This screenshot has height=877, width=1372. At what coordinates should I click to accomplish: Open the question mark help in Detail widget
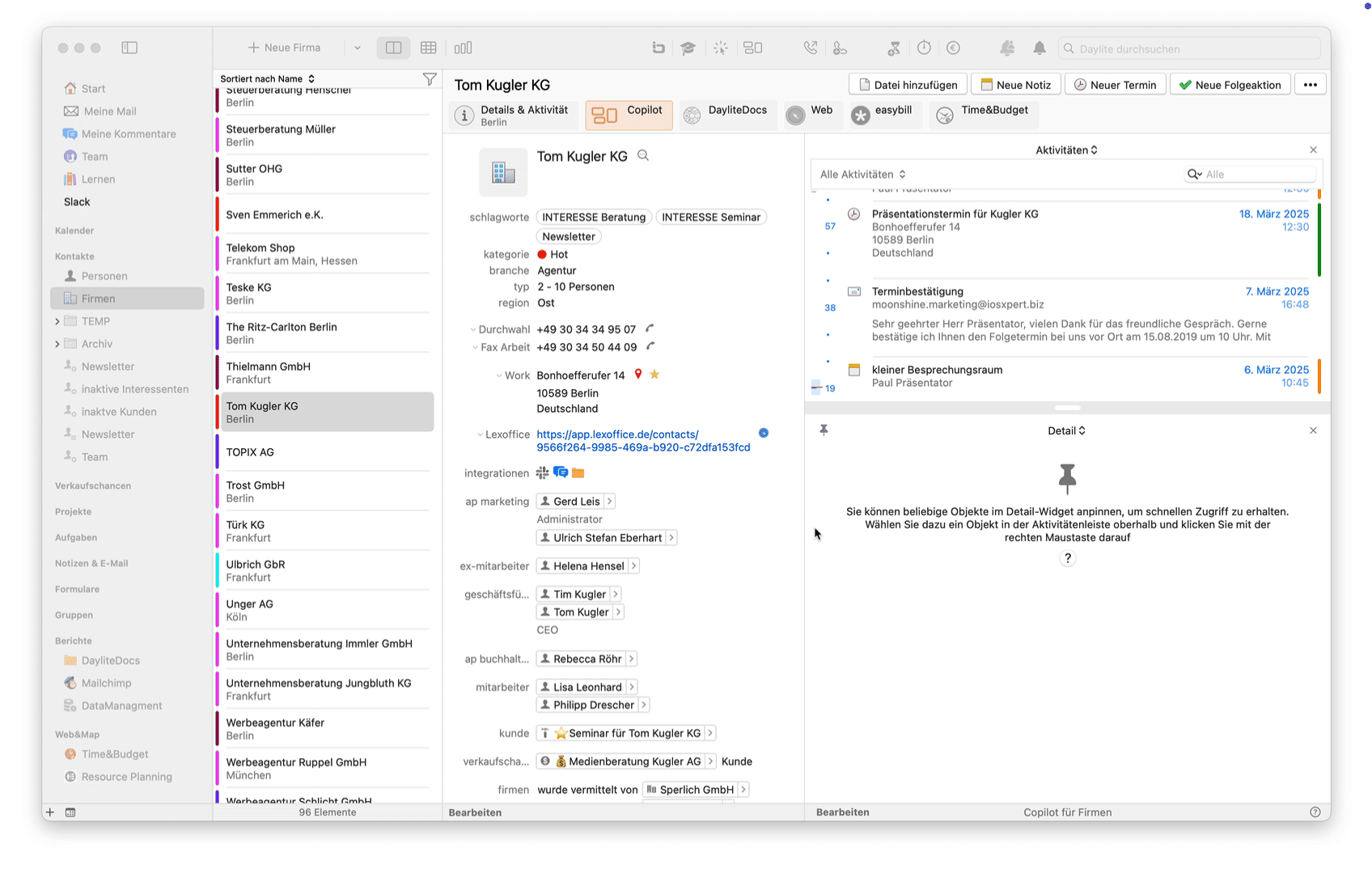1067,558
